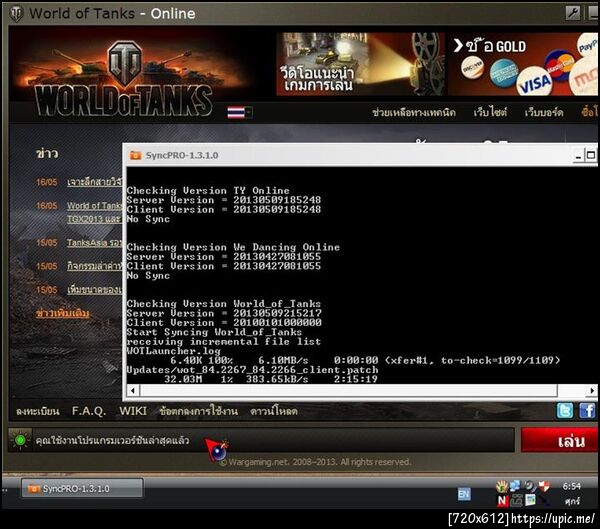The width and height of the screenshot is (600, 529).
Task: Click 'Checking Version We Dancing Online' line
Action: (233, 247)
